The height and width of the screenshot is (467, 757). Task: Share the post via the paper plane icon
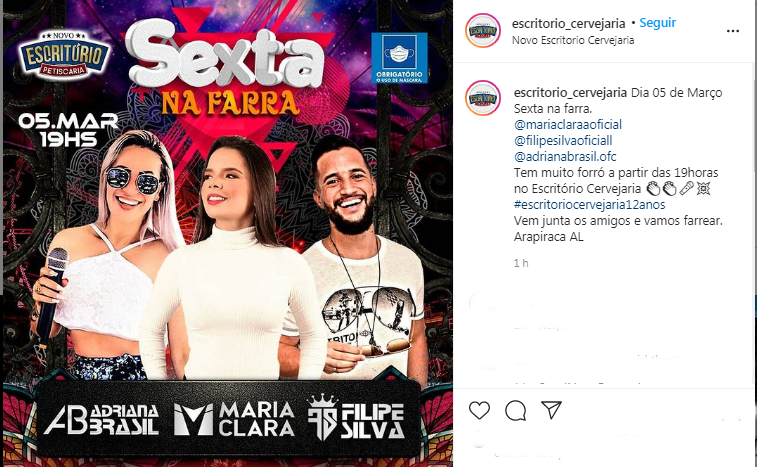tap(551, 410)
